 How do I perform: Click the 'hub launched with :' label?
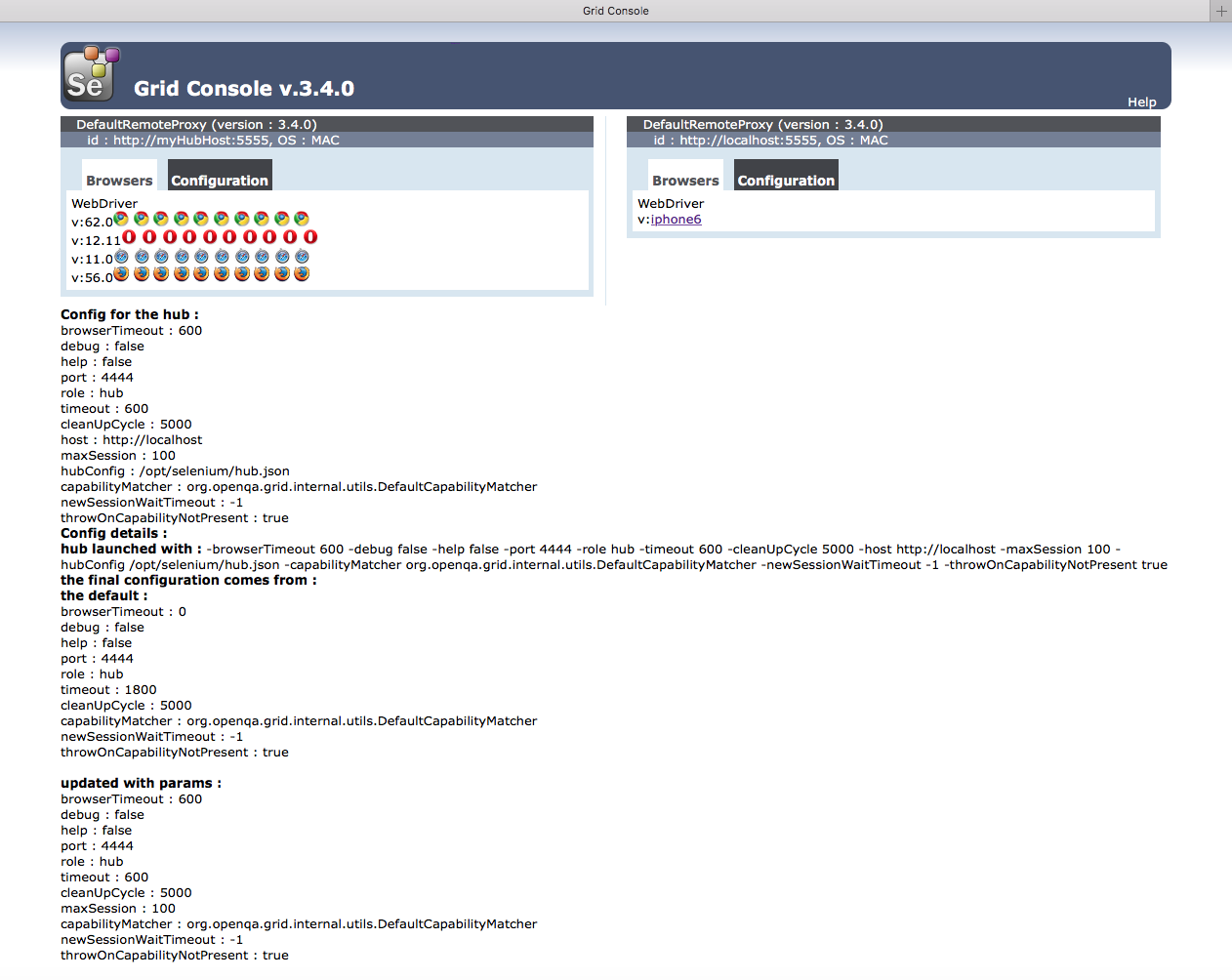(131, 550)
